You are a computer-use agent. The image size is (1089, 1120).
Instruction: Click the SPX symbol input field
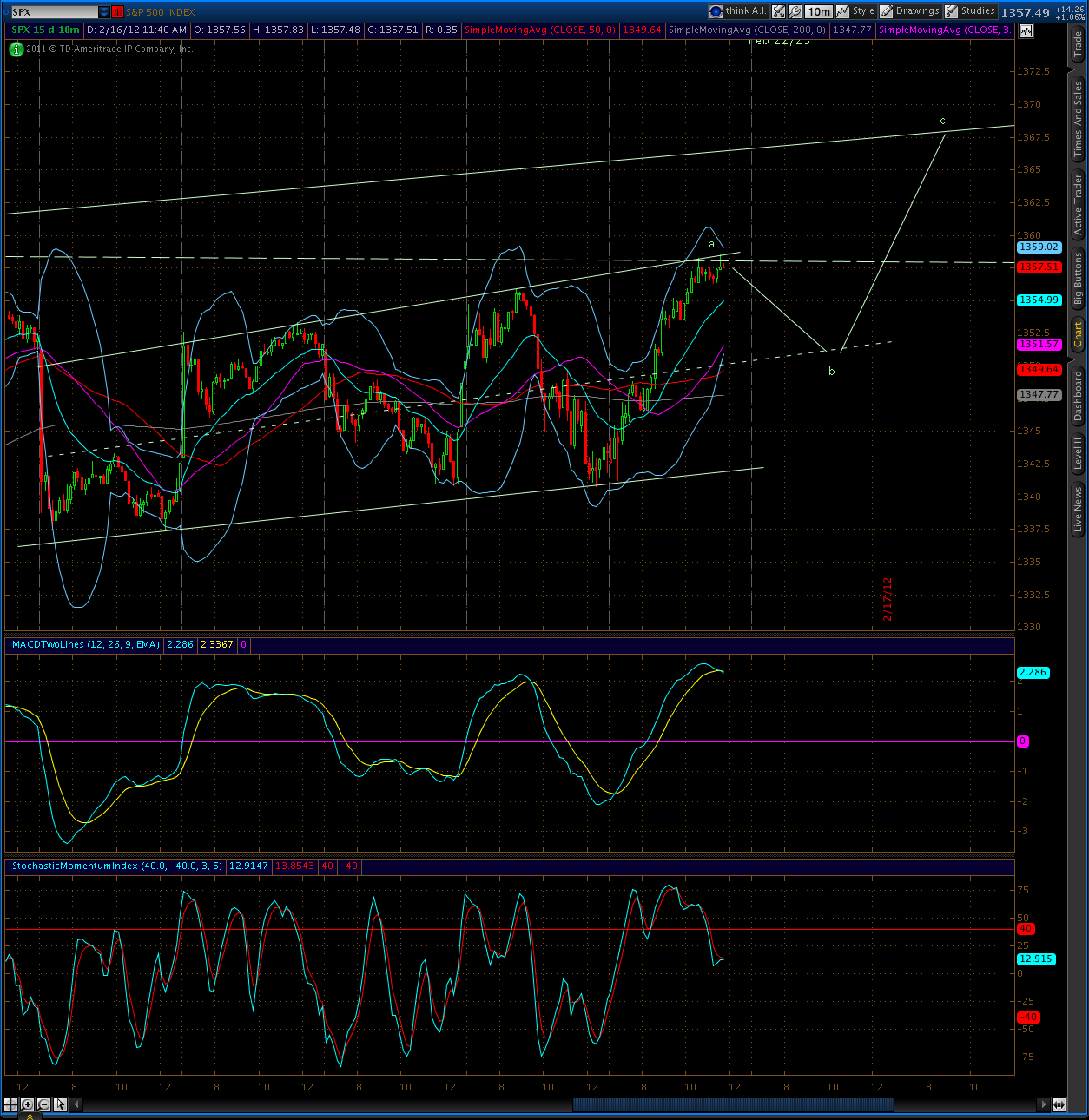(x=54, y=12)
